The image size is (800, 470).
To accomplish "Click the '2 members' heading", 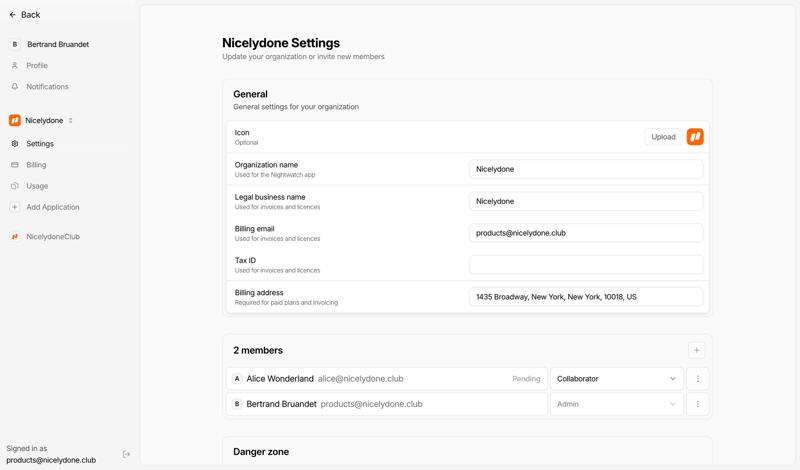I will [x=258, y=350].
